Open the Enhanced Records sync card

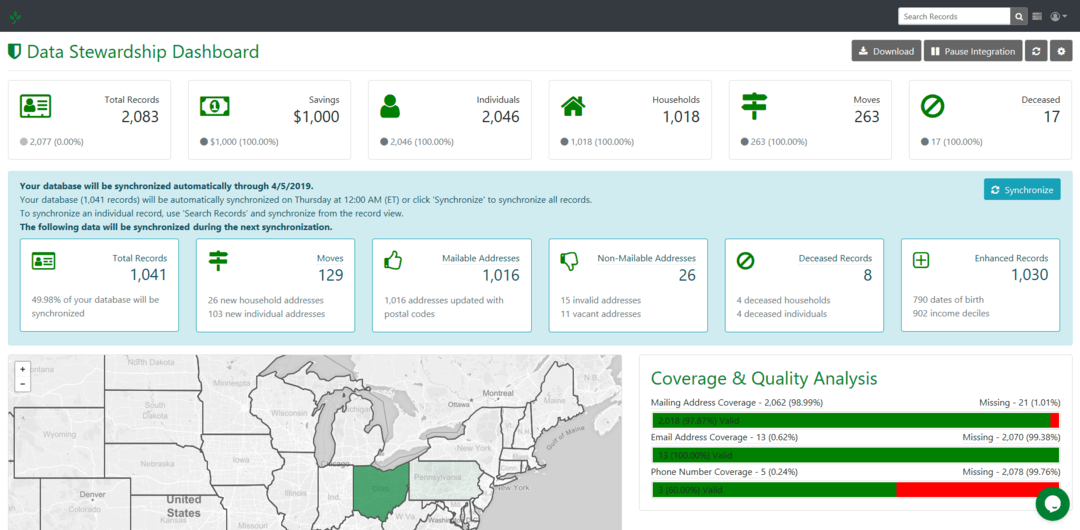coord(979,285)
